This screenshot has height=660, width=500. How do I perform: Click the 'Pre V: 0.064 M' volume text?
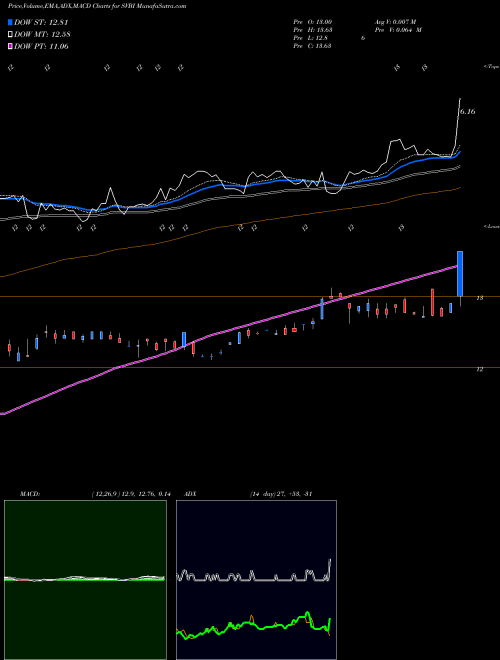click(397, 30)
